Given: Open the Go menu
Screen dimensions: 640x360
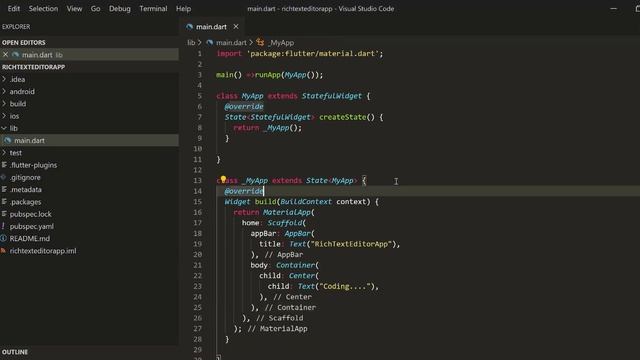Looking at the screenshot, I should [x=96, y=9].
